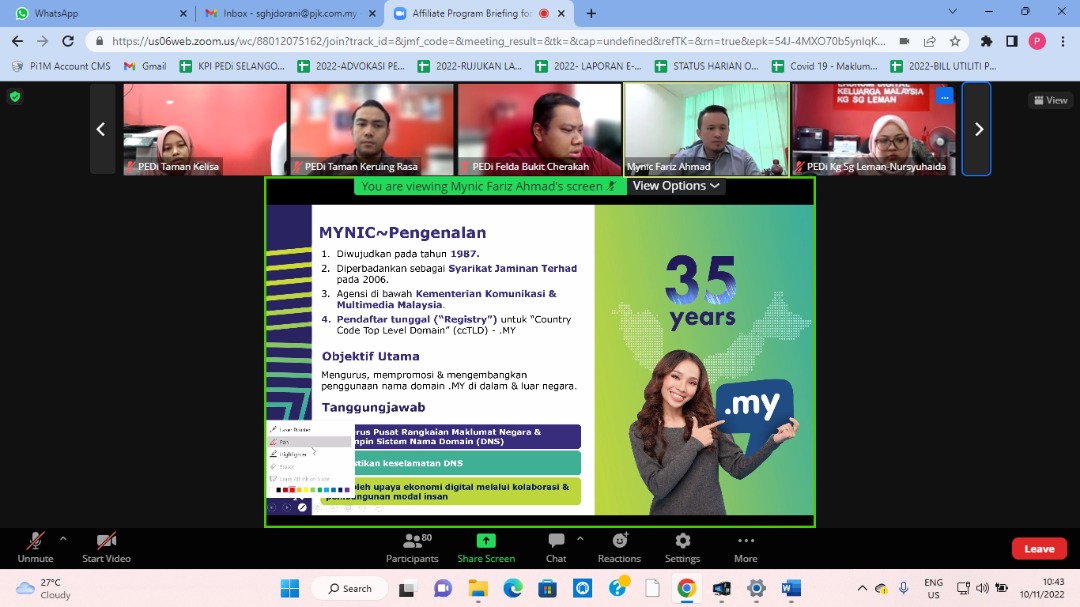This screenshot has height=607, width=1080.
Task: Open Chrome's three-dot menu
Action: [x=1063, y=41]
